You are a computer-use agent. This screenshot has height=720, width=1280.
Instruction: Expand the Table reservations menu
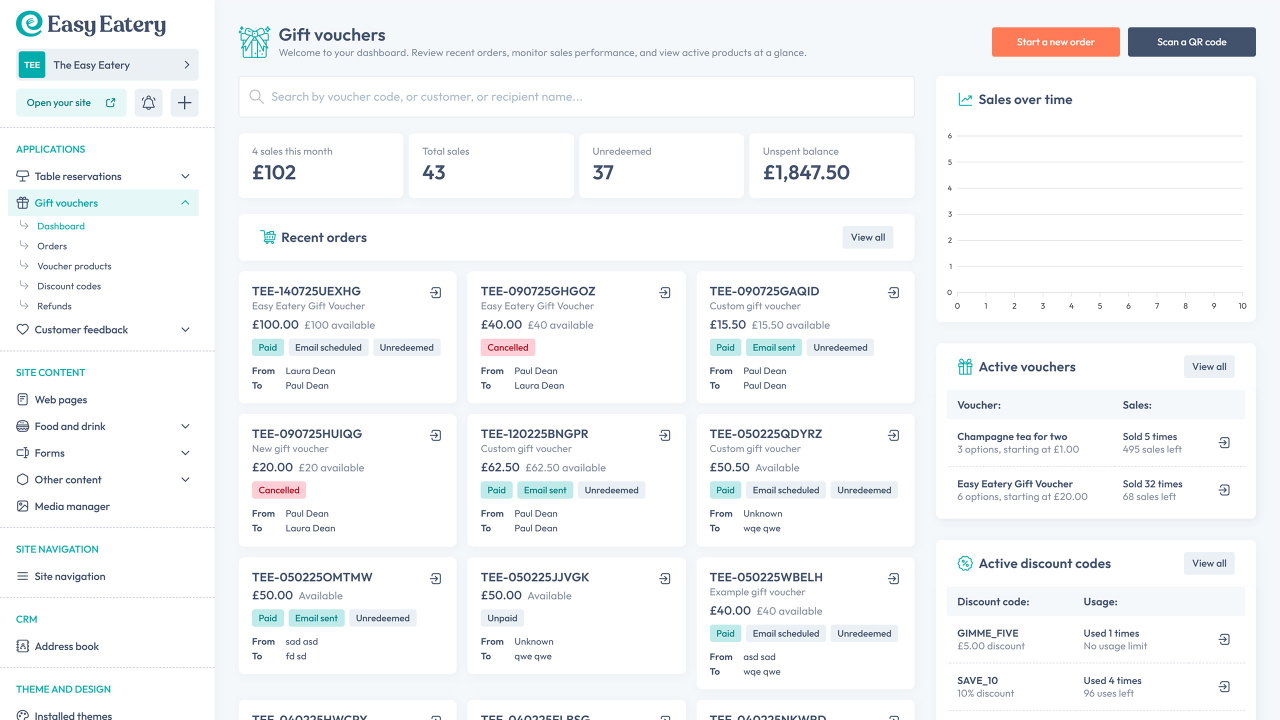(x=185, y=177)
